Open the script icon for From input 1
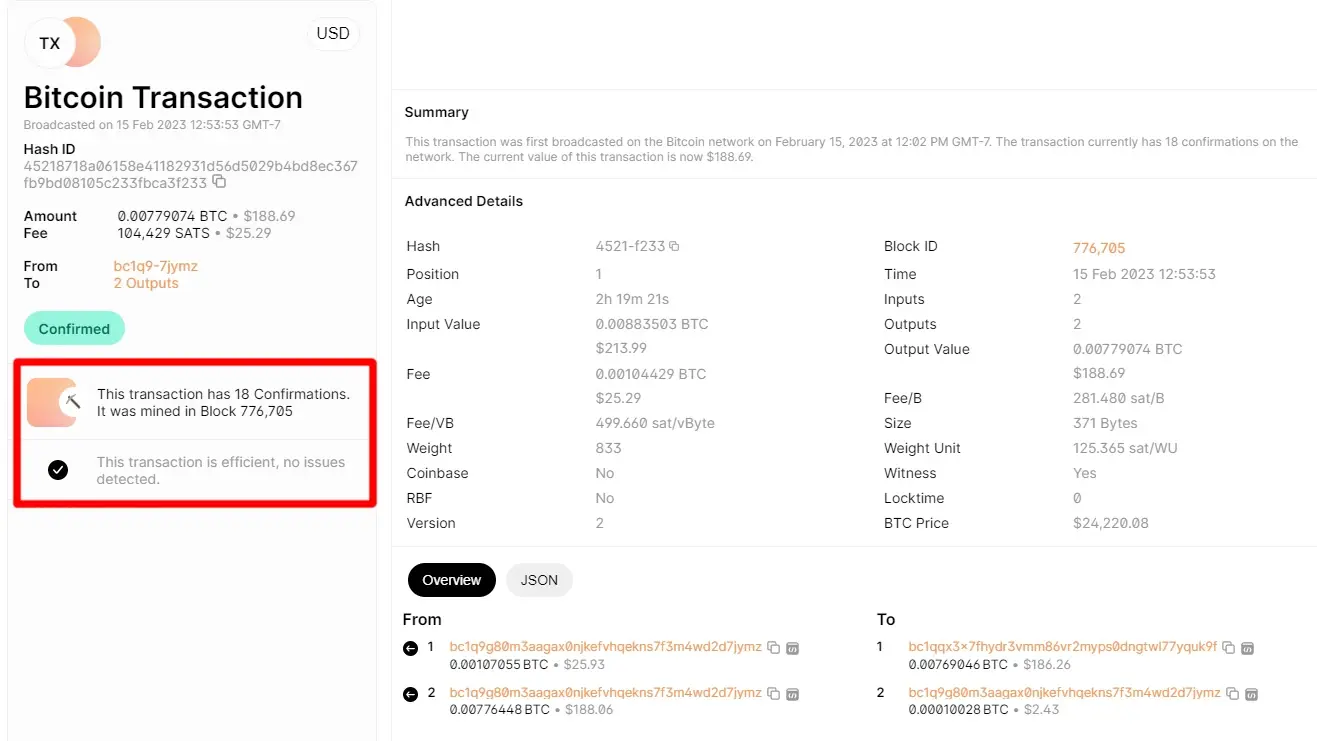 (792, 648)
